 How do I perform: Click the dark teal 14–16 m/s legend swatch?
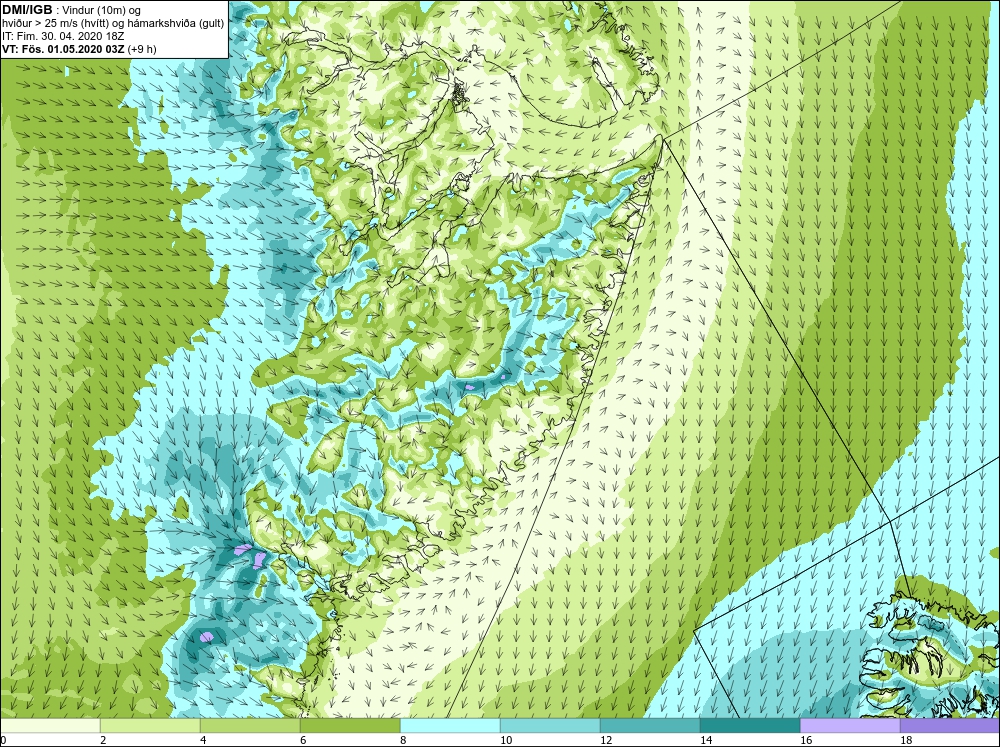(x=750, y=726)
